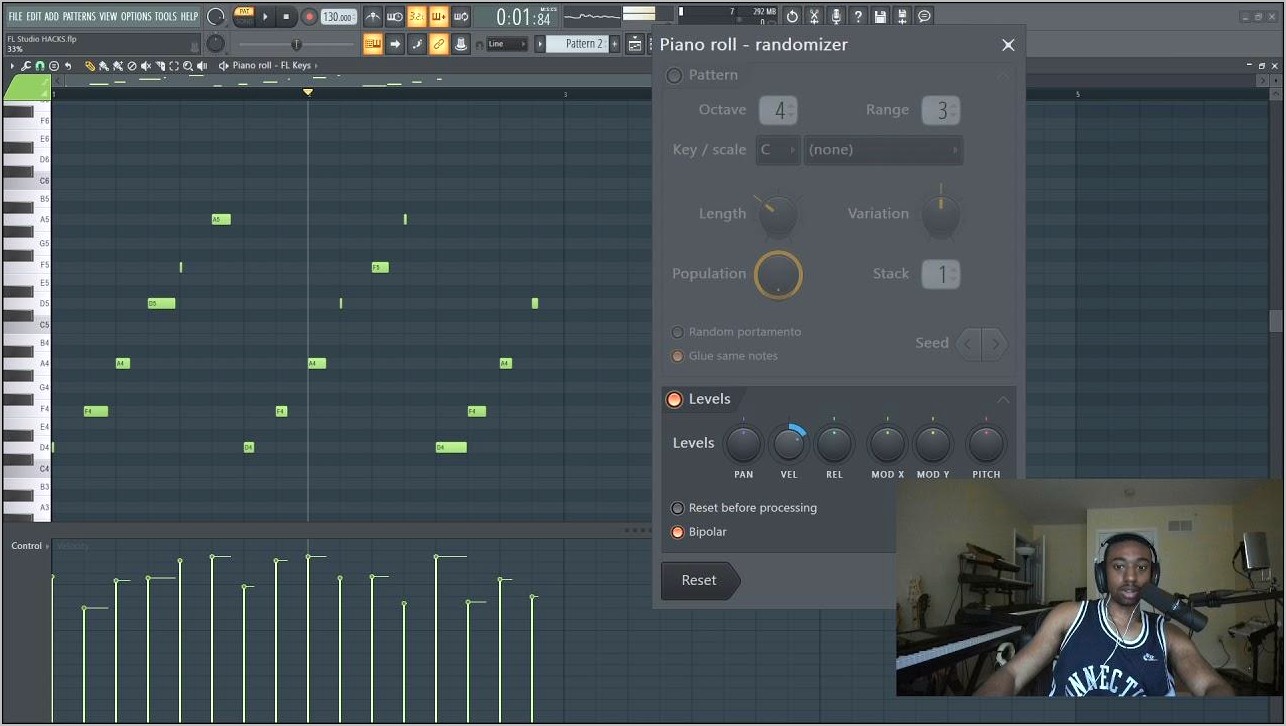Open the OPTIONS menu
This screenshot has width=1286, height=726.
(x=136, y=16)
